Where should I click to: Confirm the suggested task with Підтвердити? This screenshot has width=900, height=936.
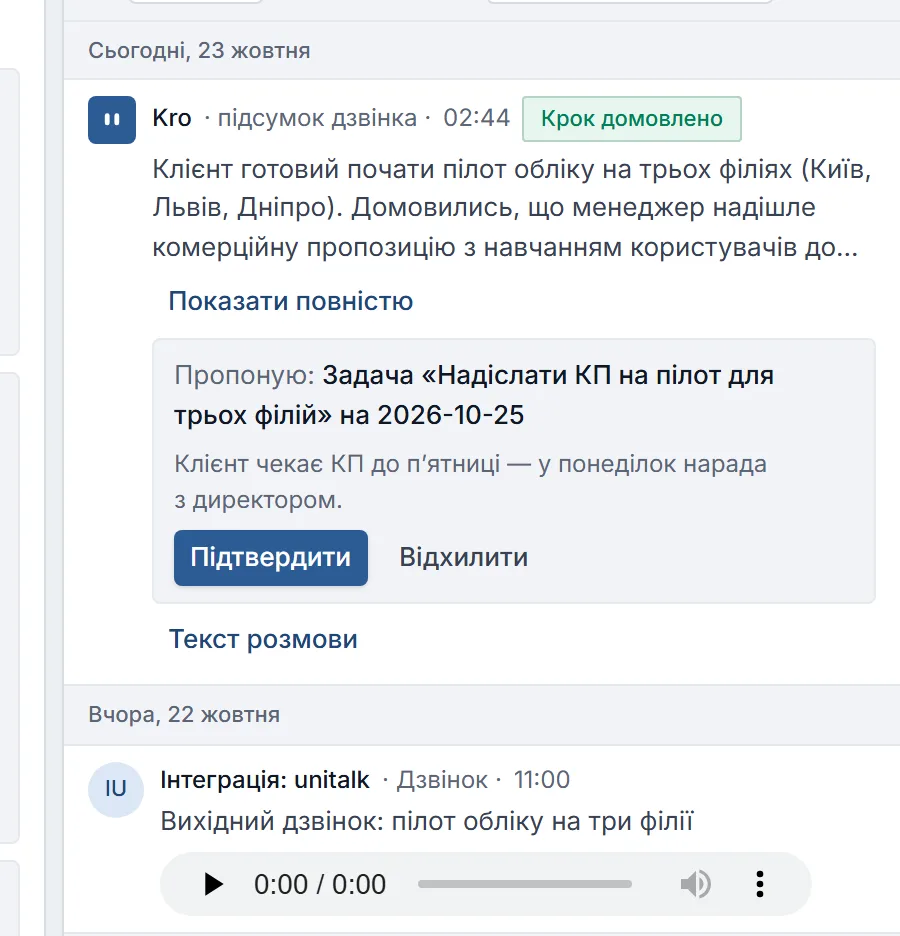[271, 558]
